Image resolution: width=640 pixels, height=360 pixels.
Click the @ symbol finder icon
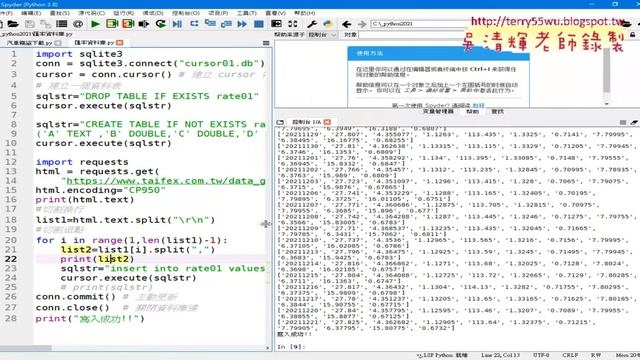point(78,24)
